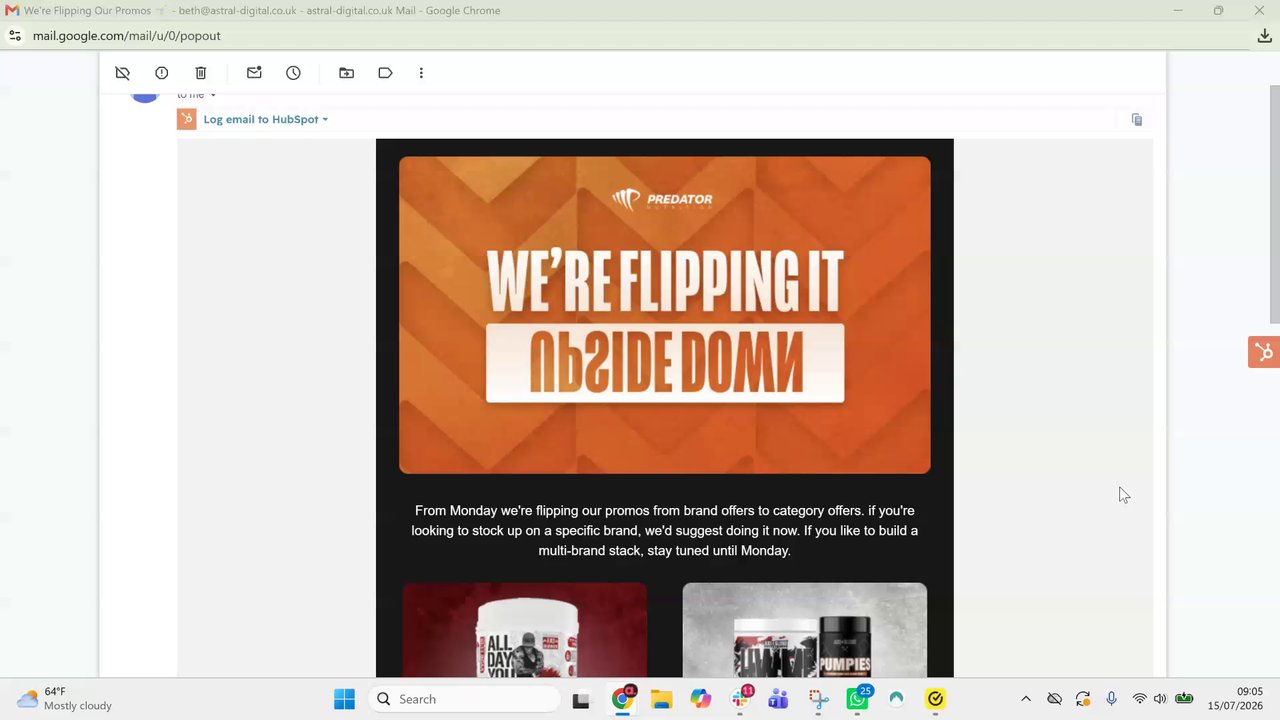
Task: Click the crossed-out cloud tray icon
Action: [1054, 699]
